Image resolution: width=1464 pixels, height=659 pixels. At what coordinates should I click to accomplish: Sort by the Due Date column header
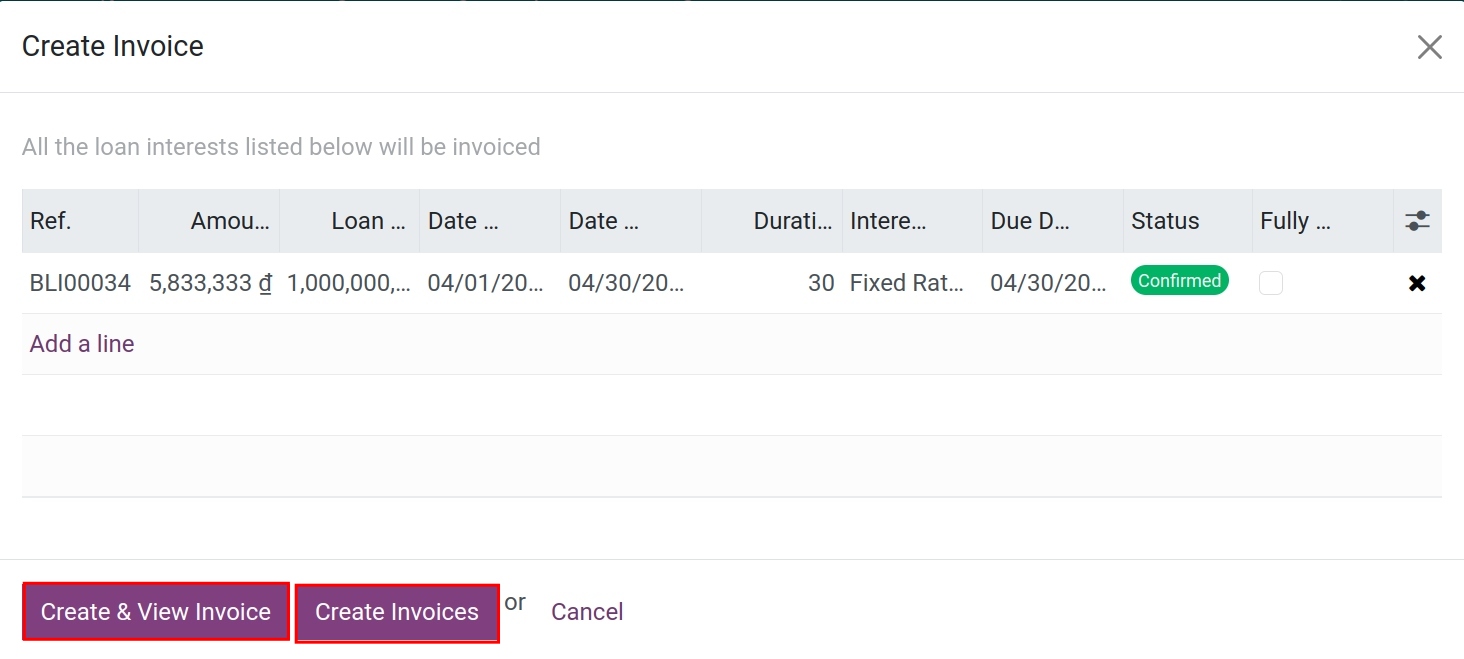[x=1053, y=221]
